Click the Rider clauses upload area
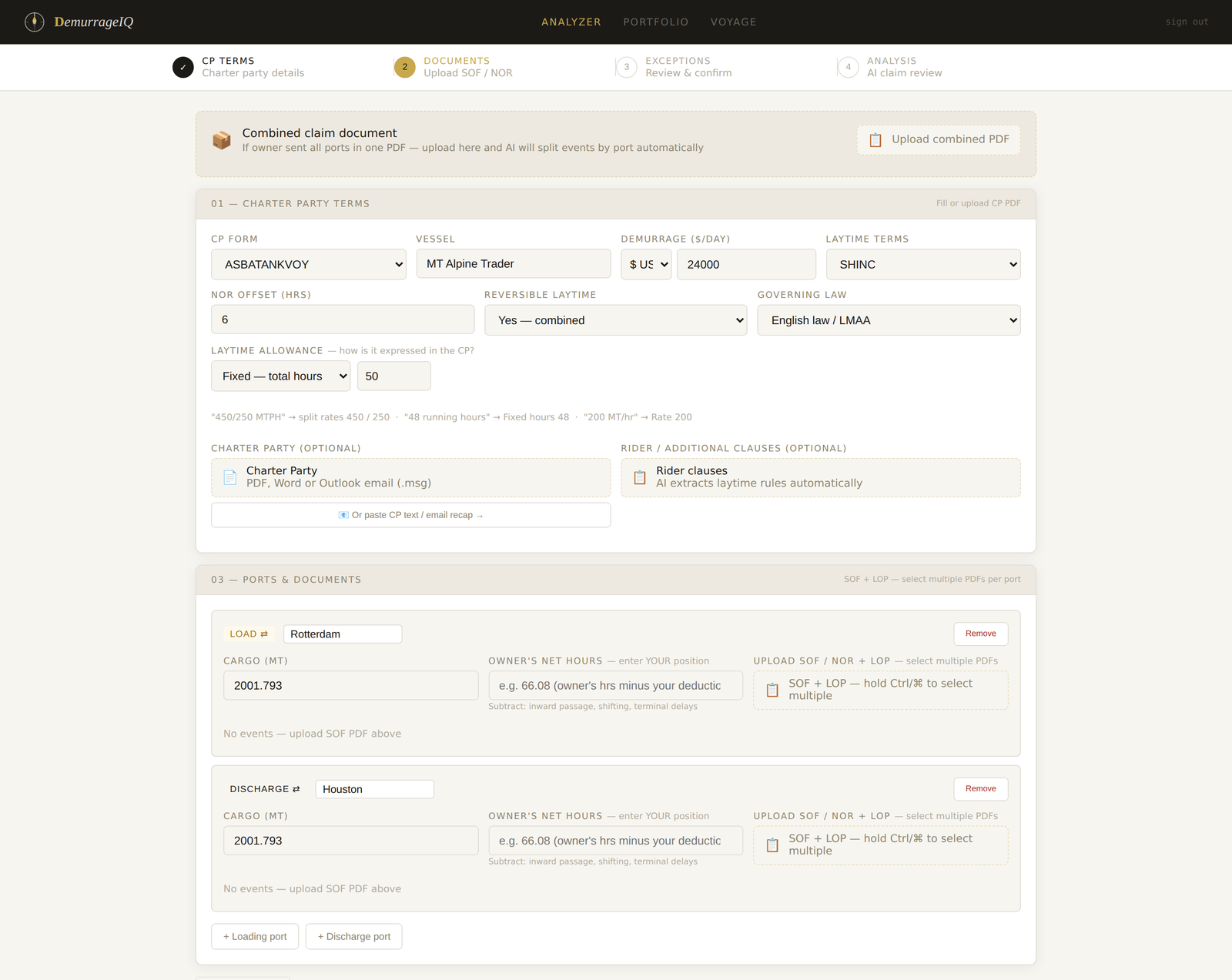The width and height of the screenshot is (1232, 980). pos(821,477)
